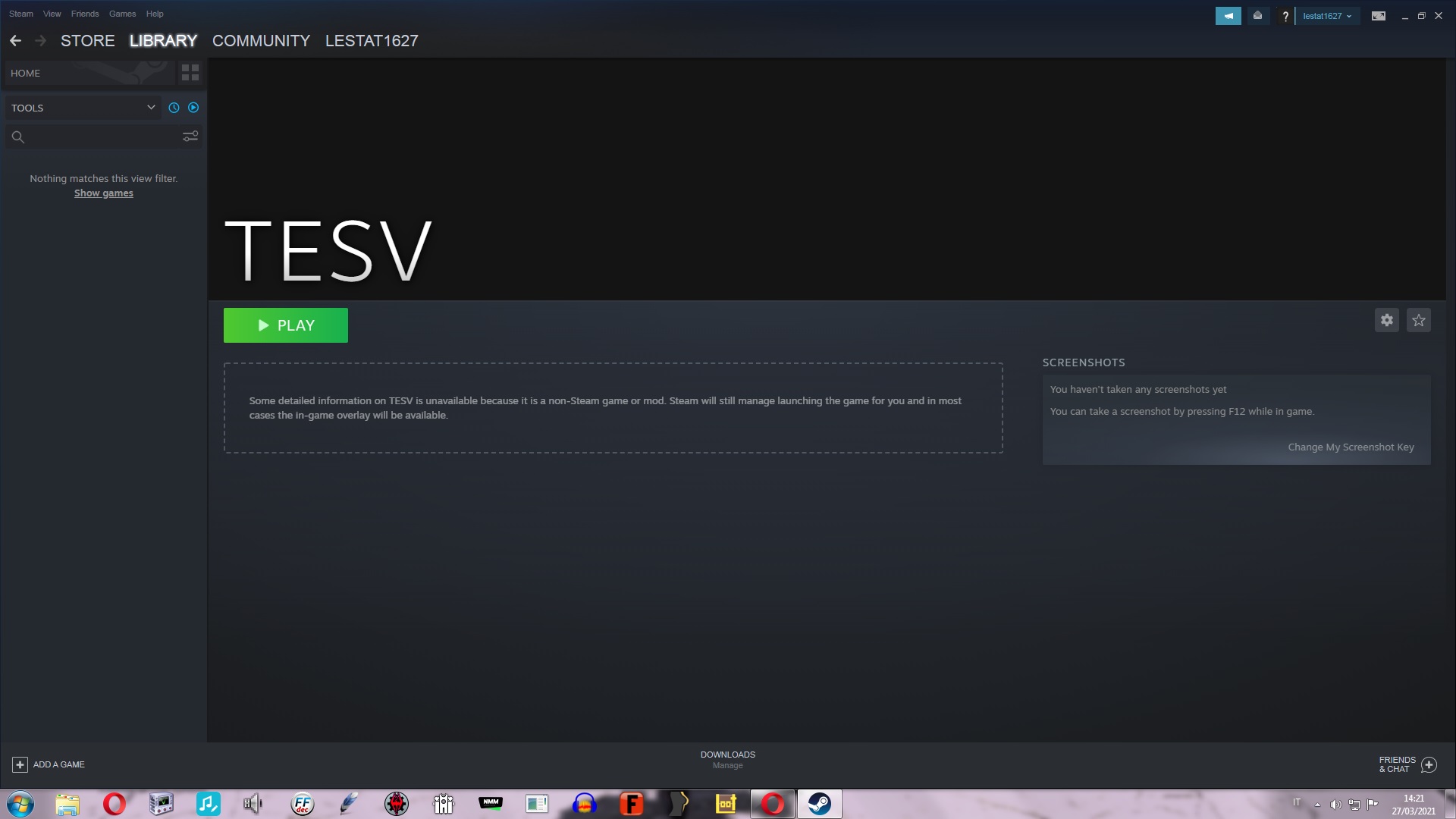Open the LESTAT1627 profile tab

point(372,41)
